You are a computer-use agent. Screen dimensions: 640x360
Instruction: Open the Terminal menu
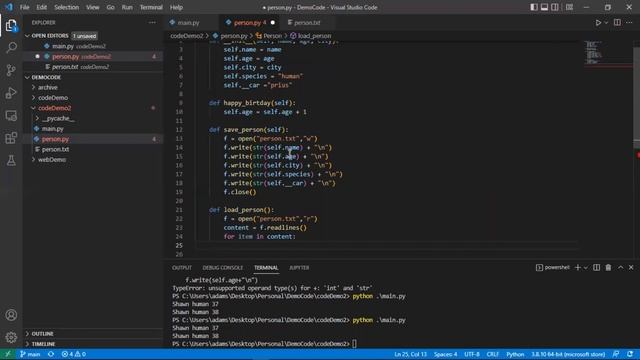point(151,7)
